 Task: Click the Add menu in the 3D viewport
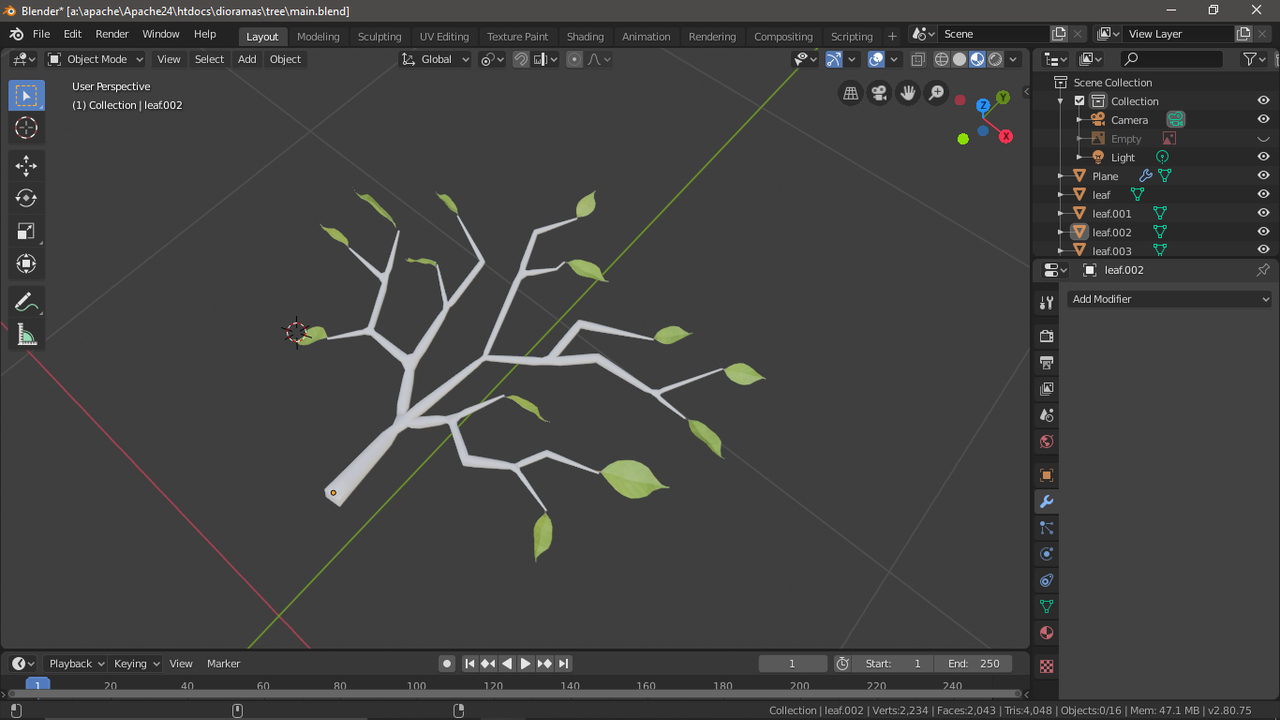click(246, 59)
